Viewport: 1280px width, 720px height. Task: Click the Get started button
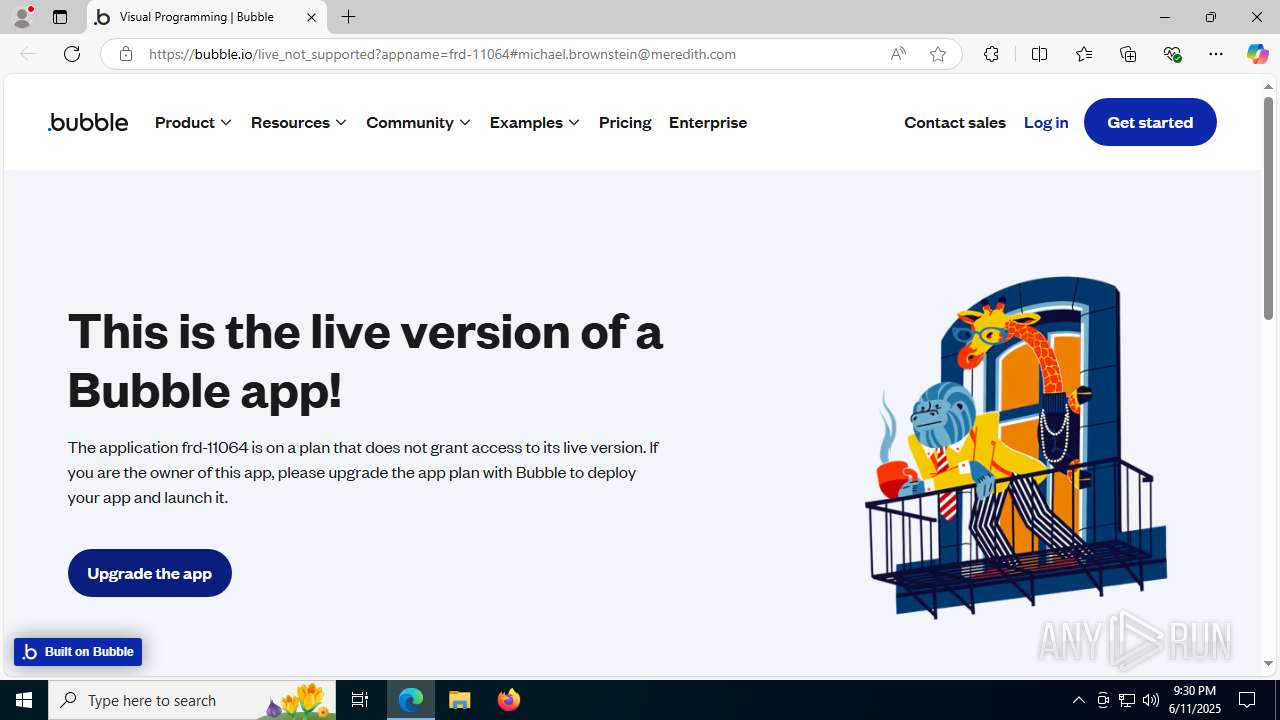click(1150, 122)
